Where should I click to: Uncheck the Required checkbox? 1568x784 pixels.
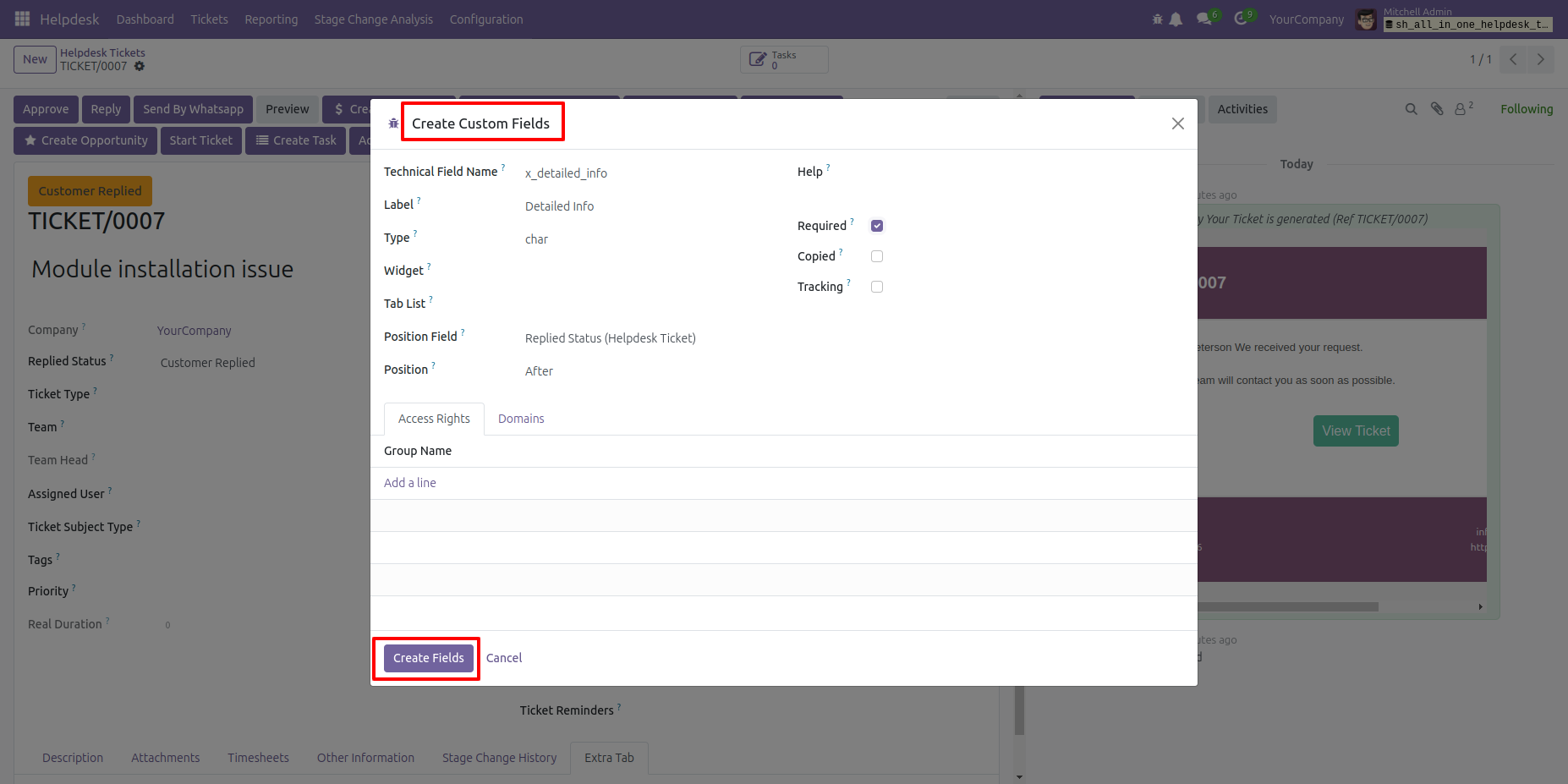click(x=877, y=226)
